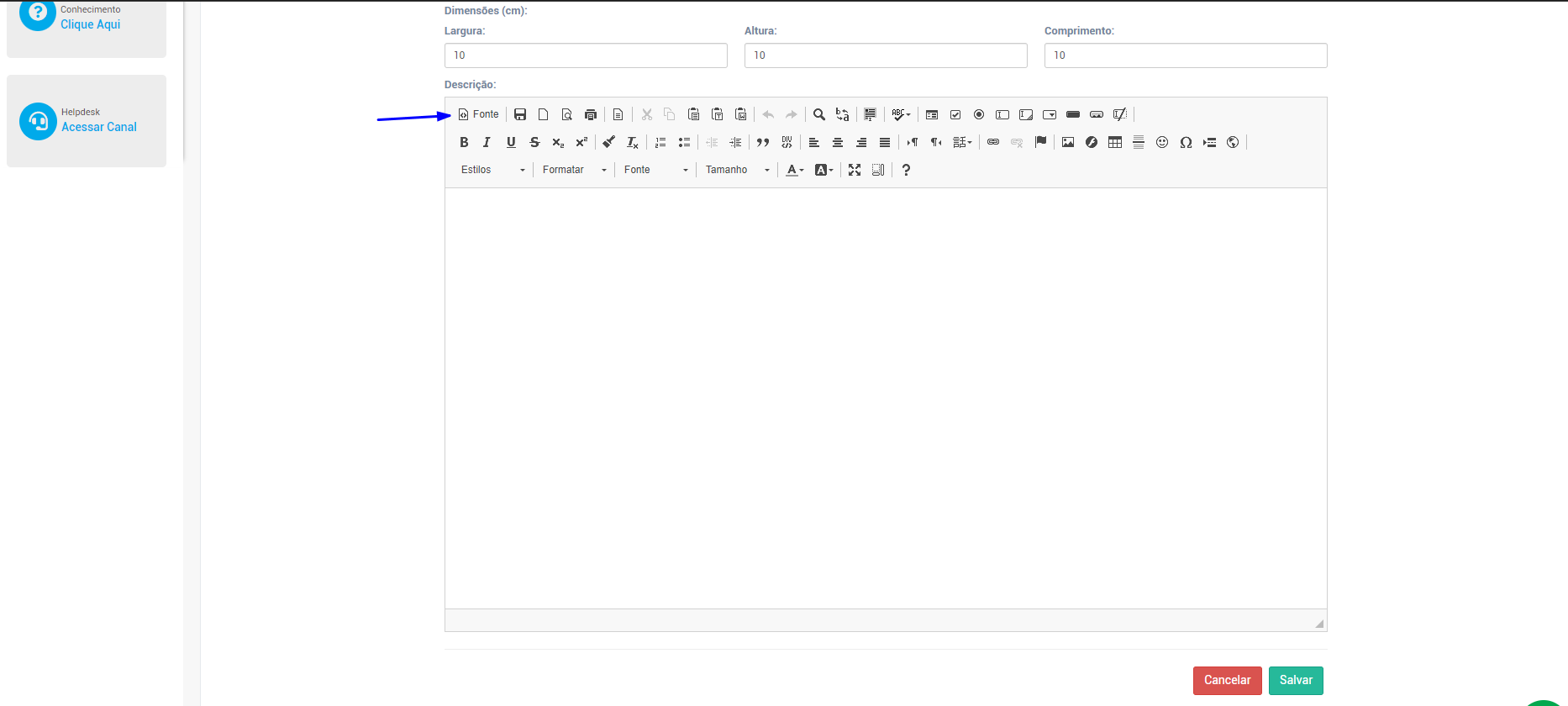This screenshot has width=1568, height=706.
Task: Set text direction left to right
Action: (913, 142)
